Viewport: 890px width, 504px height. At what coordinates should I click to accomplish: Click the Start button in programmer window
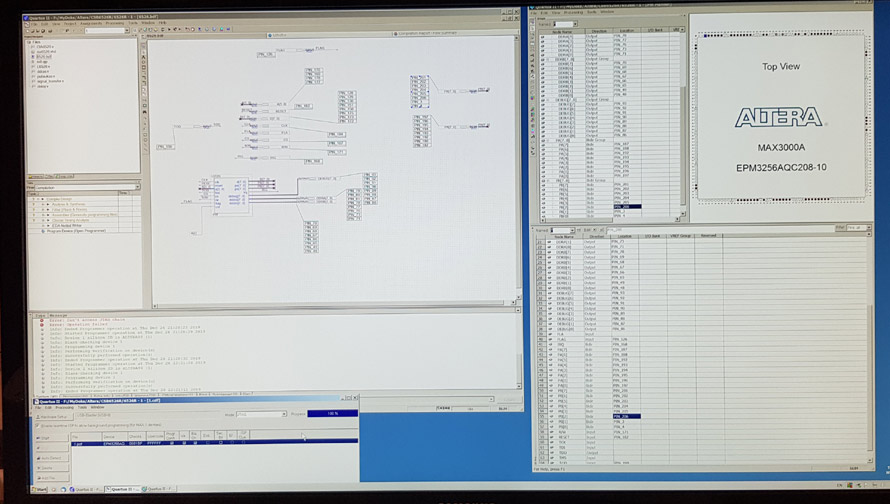pyautogui.click(x=52, y=438)
